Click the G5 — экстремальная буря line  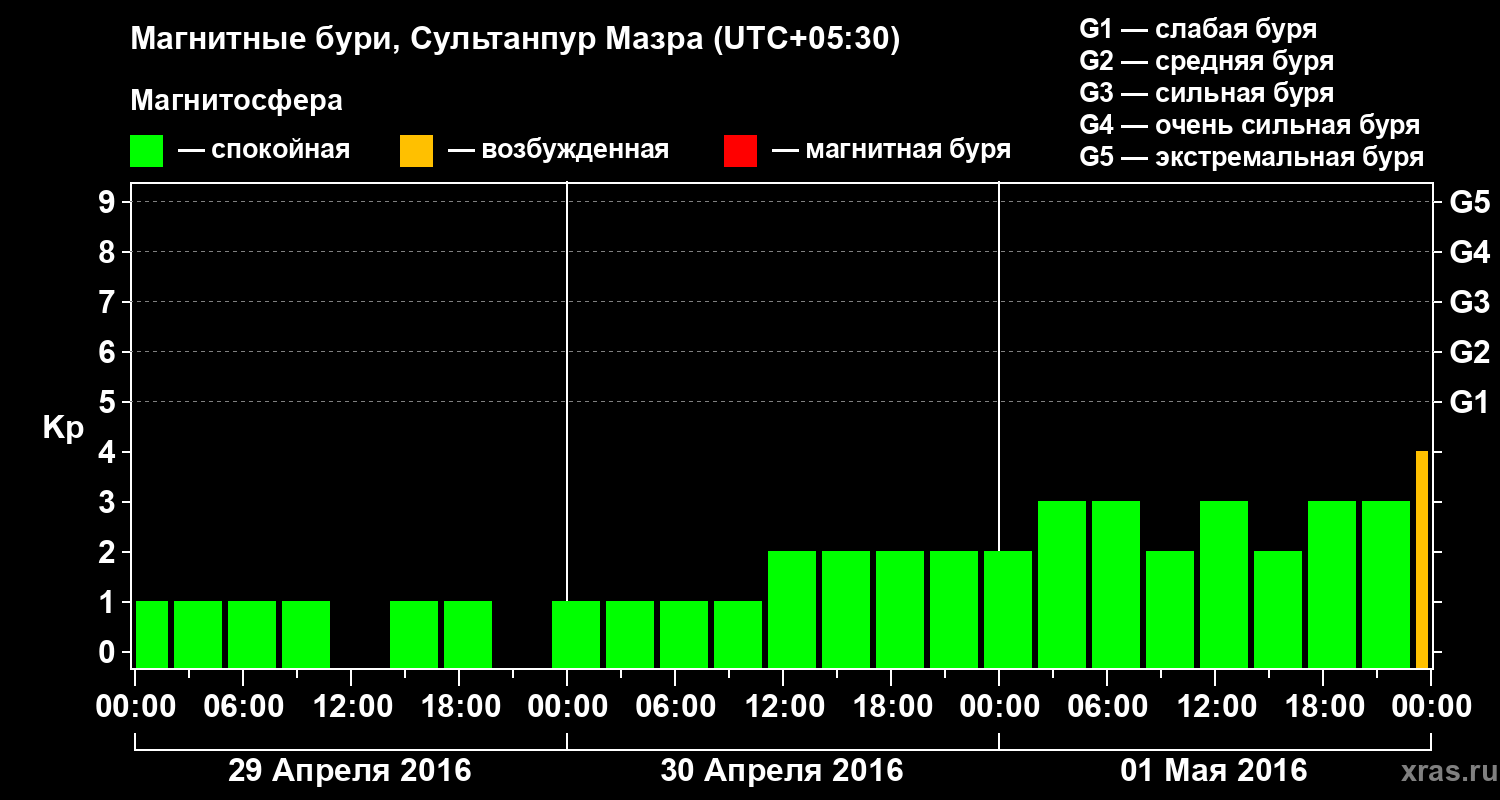tap(1251, 158)
